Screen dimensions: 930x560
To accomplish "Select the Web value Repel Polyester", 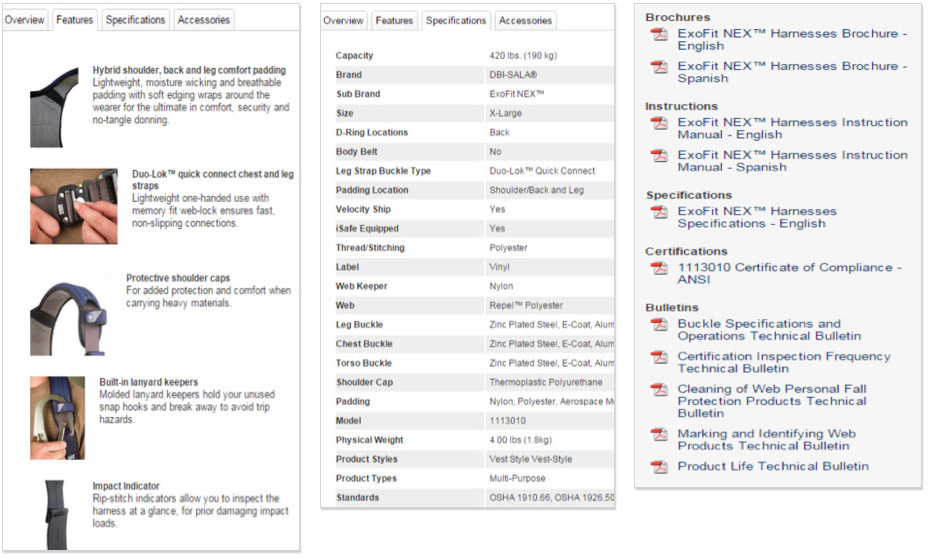I will 525,306.
